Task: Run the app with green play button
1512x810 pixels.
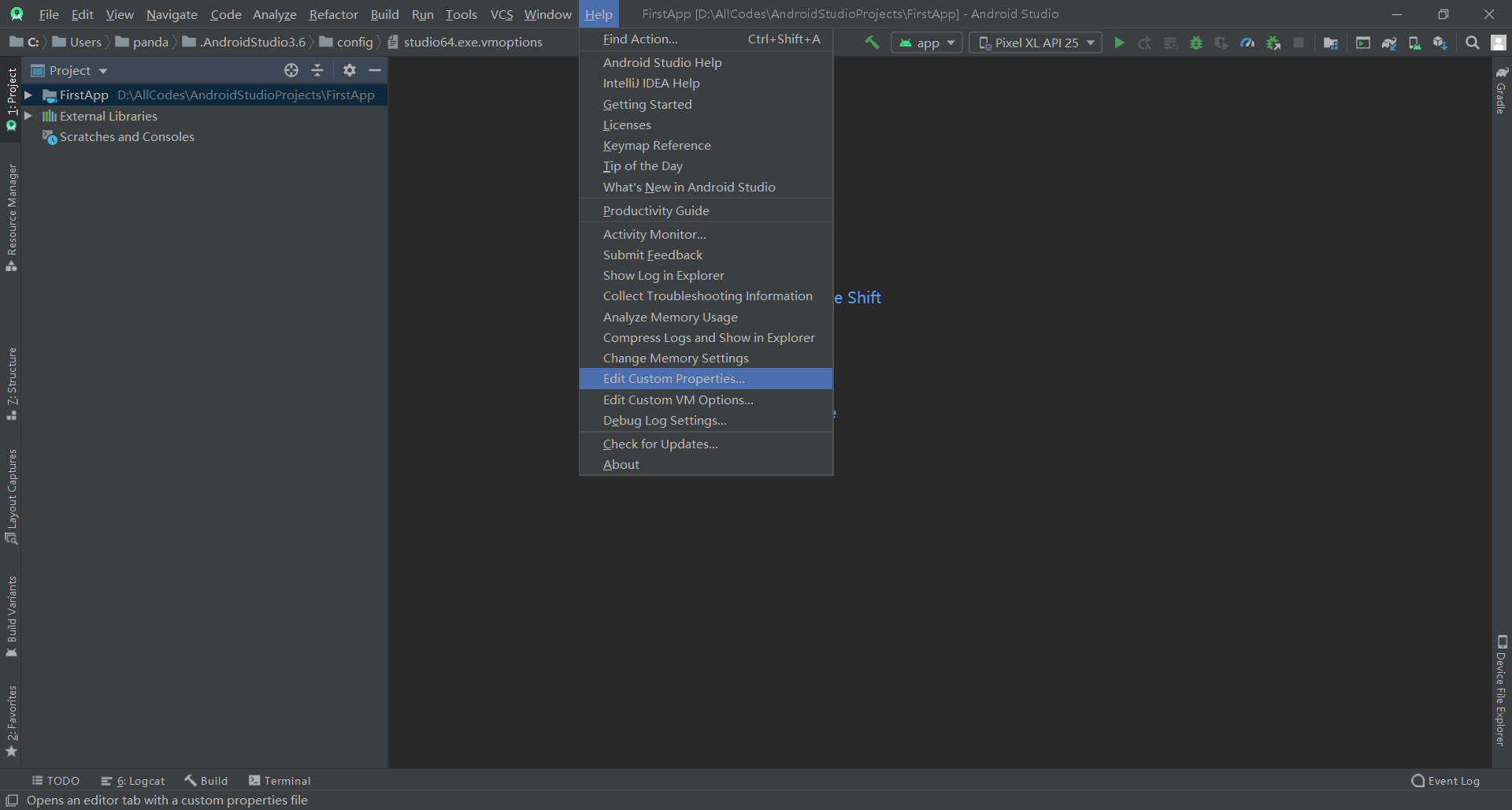Action: pyautogui.click(x=1119, y=43)
